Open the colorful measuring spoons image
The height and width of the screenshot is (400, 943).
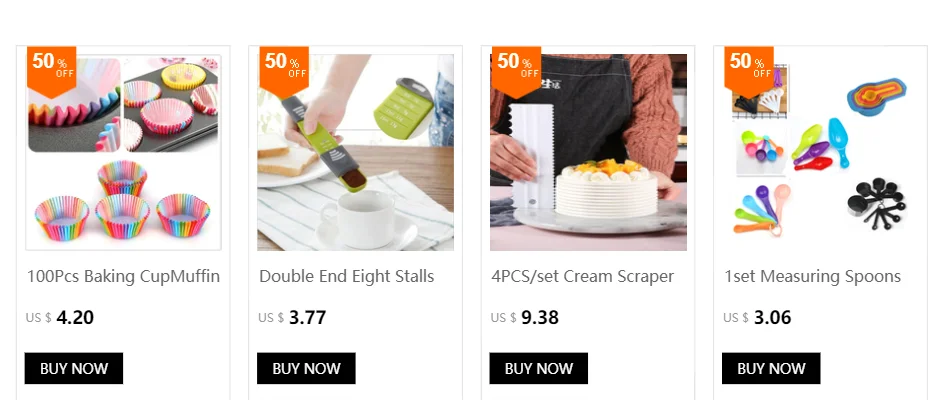point(820,152)
